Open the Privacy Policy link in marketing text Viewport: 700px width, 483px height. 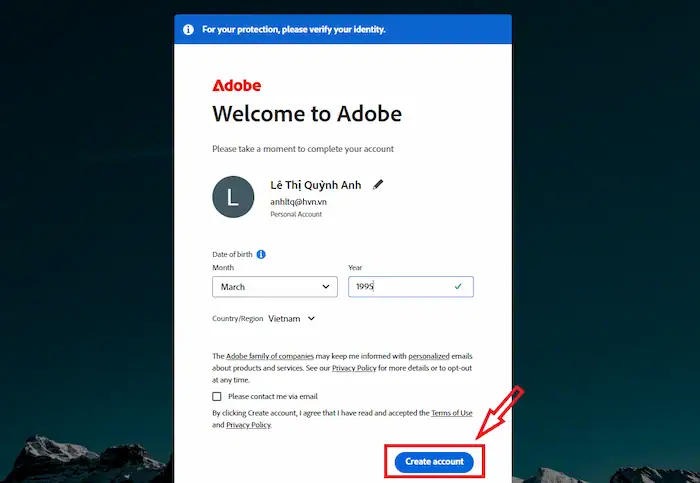(x=354, y=368)
